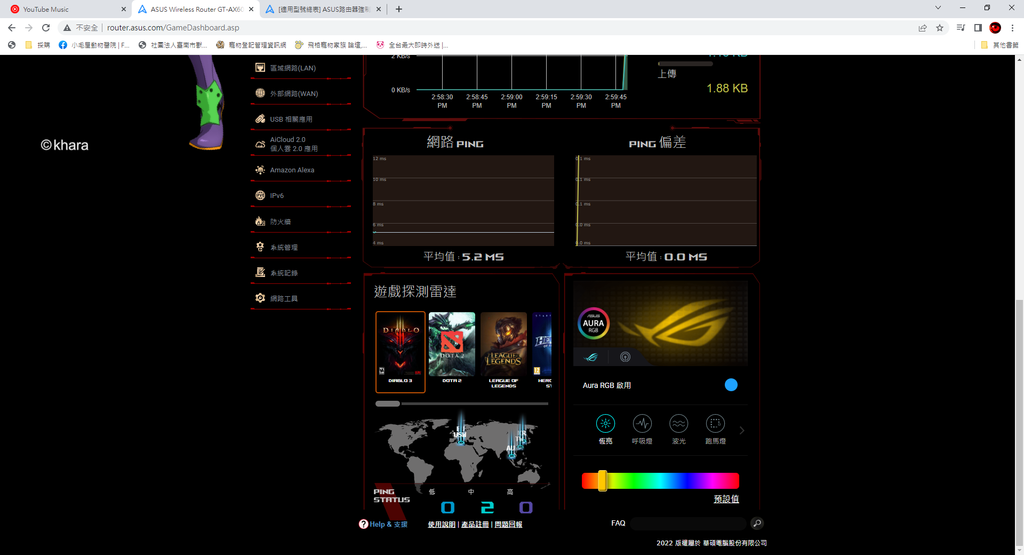The height and width of the screenshot is (555, 1024).
Task: Select the 跑馬燈 marquee effect icon
Action: click(715, 423)
